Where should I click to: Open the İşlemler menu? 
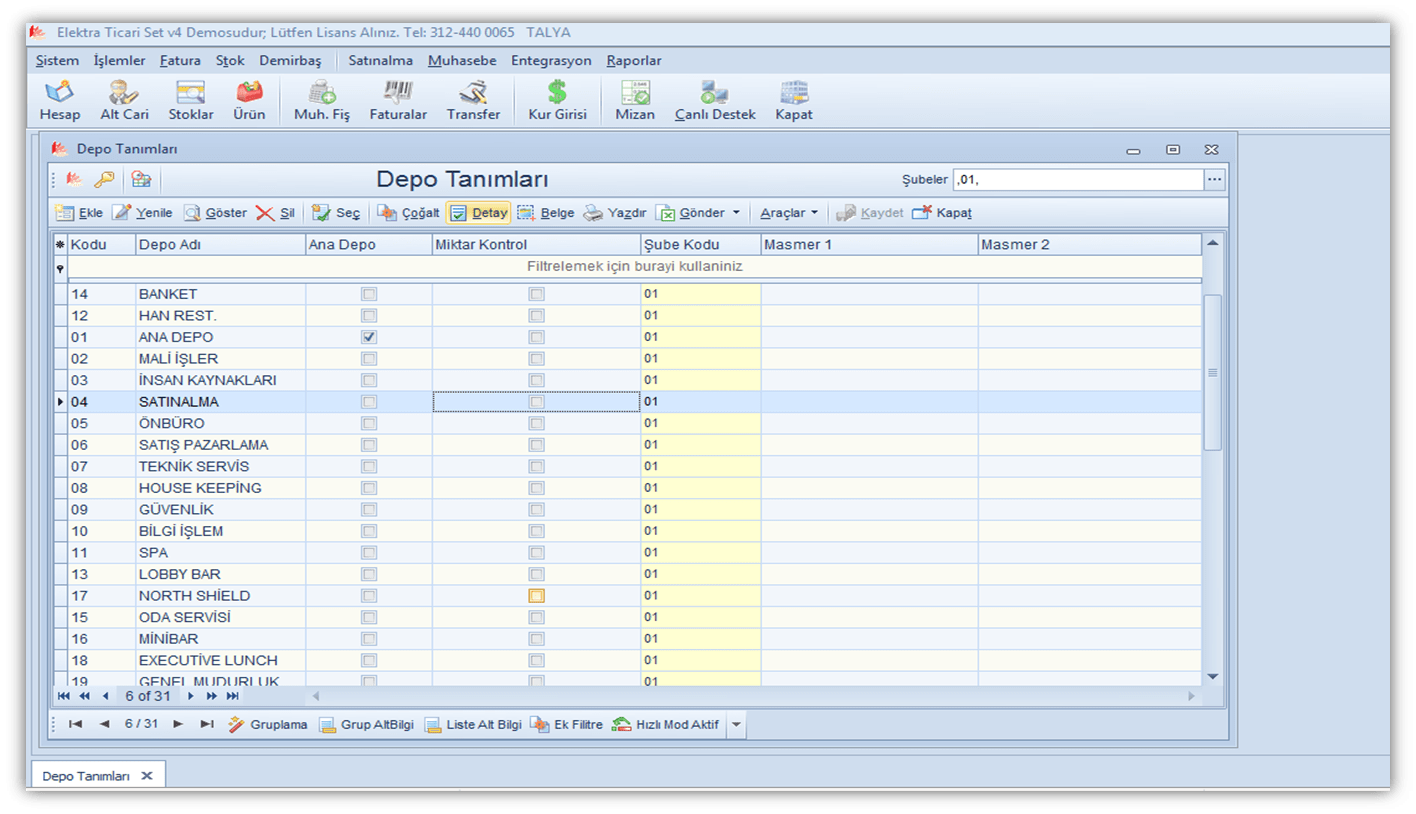(119, 61)
